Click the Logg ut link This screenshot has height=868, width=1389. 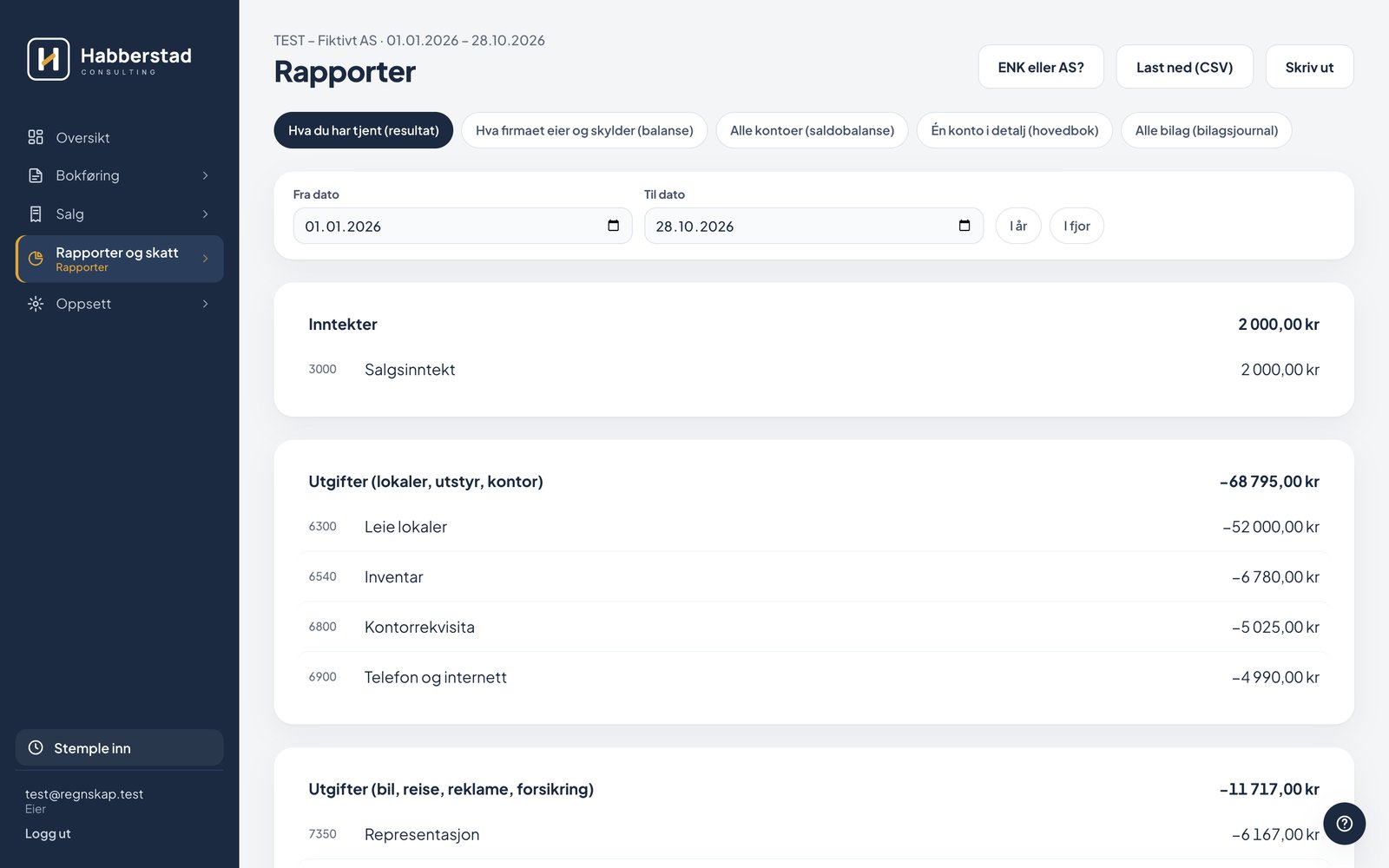(48, 833)
